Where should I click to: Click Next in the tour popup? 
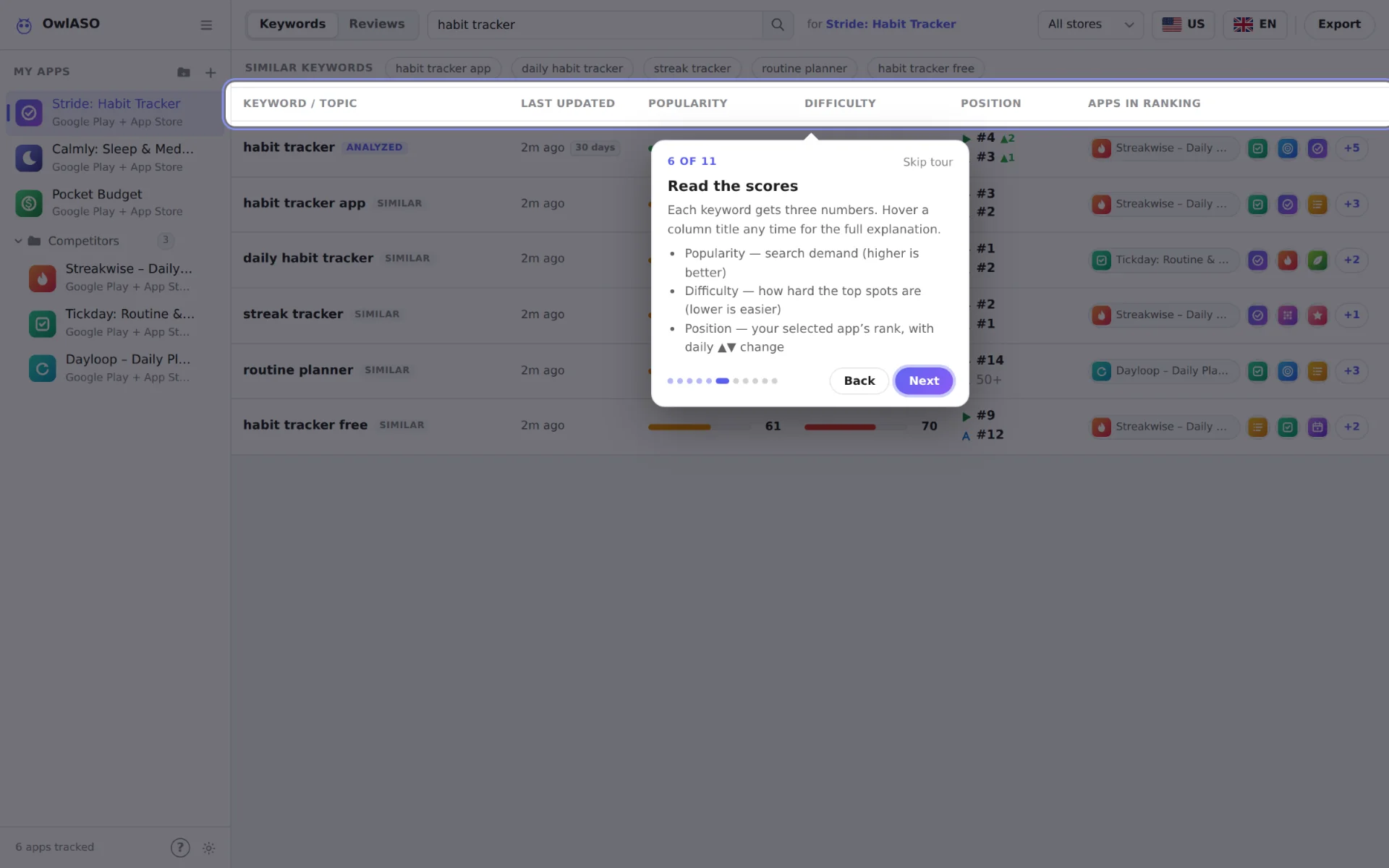click(924, 381)
